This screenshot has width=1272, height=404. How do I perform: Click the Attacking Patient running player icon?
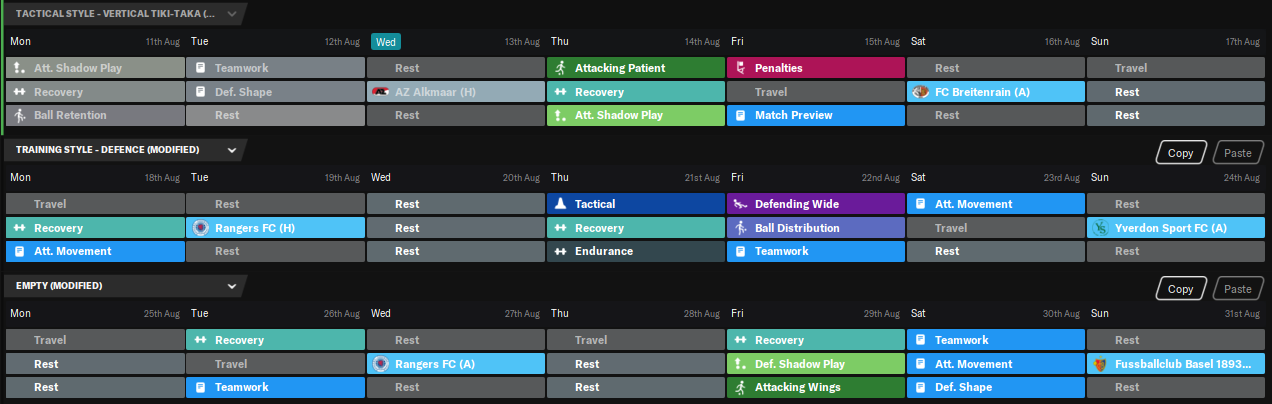point(560,68)
